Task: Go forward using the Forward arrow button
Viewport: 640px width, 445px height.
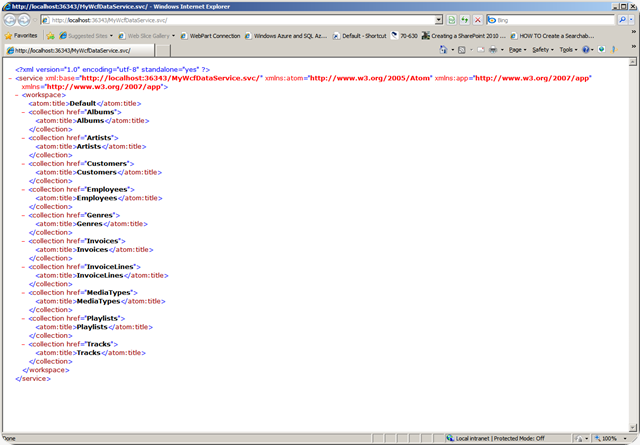Action: (24, 20)
